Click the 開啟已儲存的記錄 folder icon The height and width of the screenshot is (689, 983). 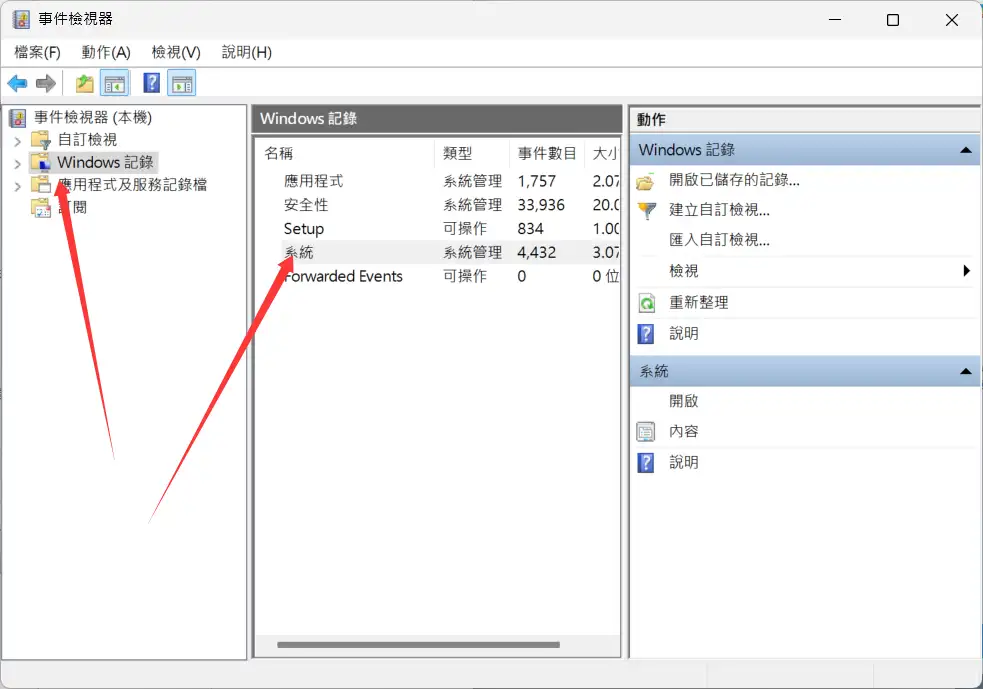pos(646,181)
